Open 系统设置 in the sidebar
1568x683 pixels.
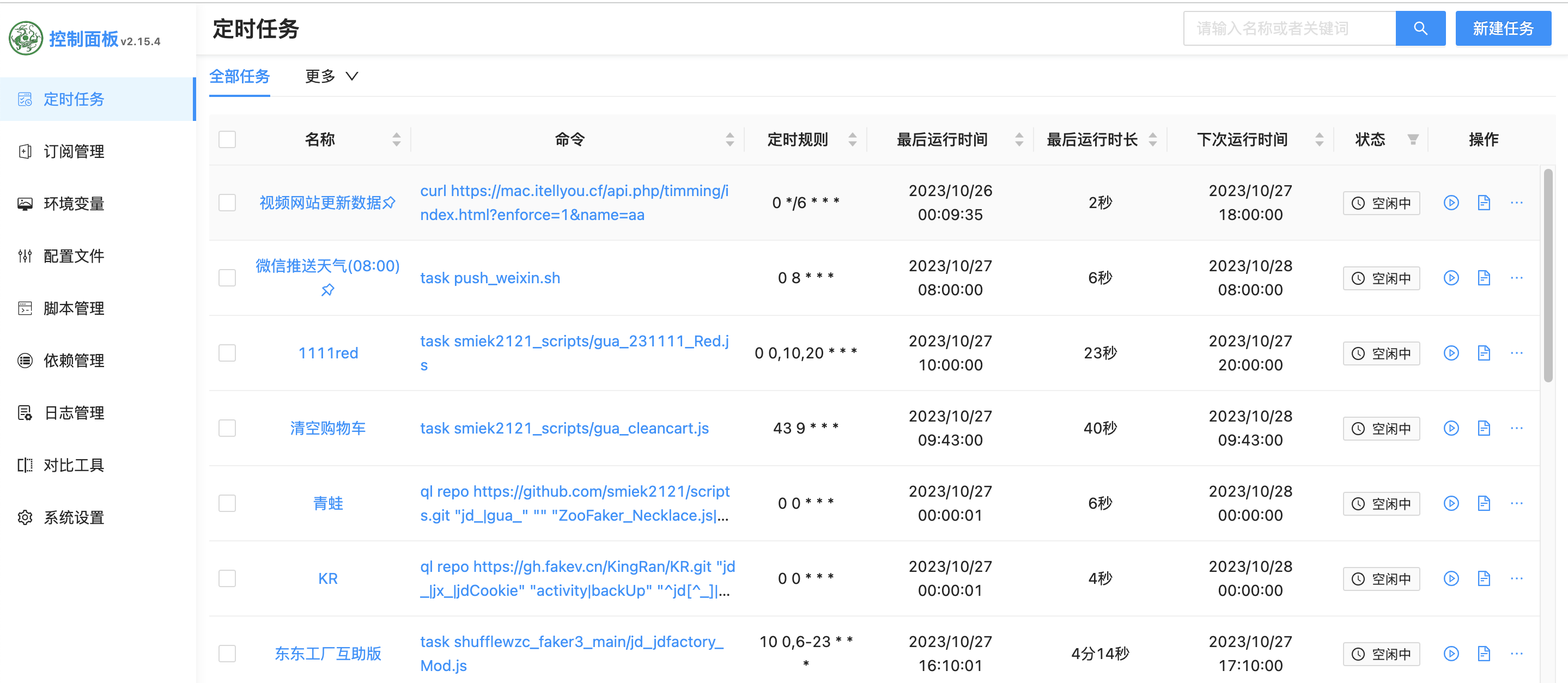point(98,518)
